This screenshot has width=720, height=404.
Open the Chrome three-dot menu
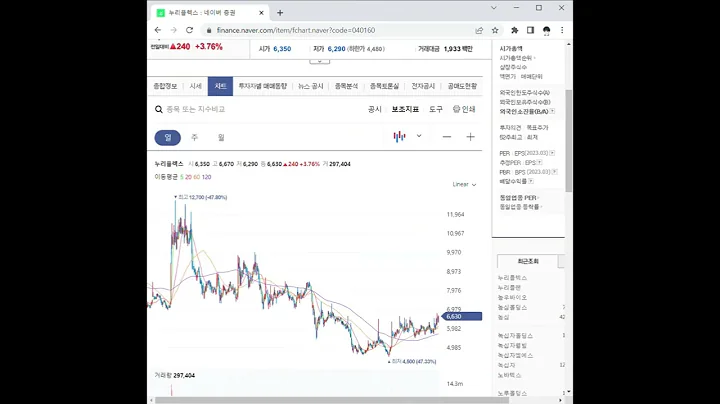pos(562,30)
